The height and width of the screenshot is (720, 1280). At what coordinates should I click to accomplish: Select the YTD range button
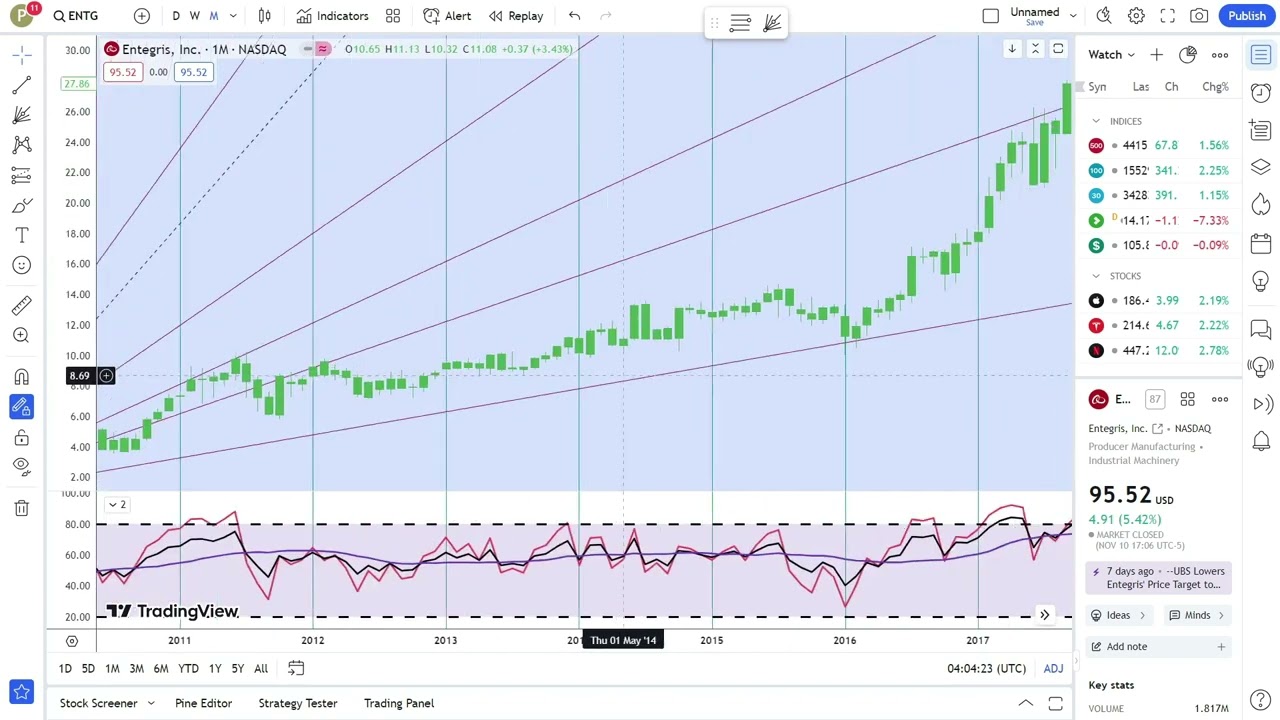[188, 668]
